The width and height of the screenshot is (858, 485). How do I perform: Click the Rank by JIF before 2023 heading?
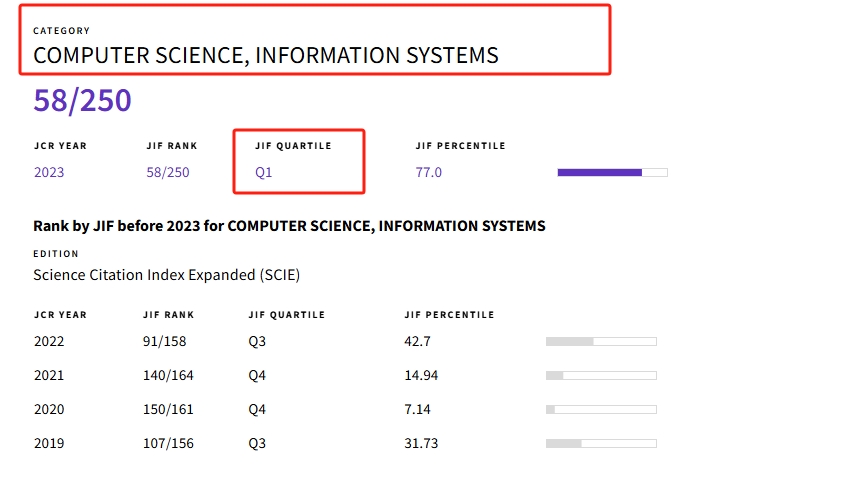(289, 226)
